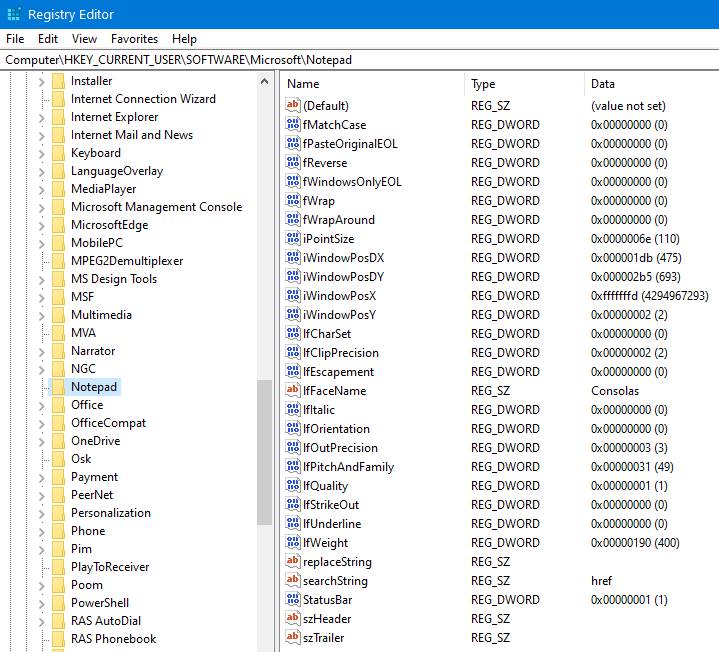The height and width of the screenshot is (652, 719).
Task: Click the tree scrollbar up arrow
Action: tap(264, 82)
